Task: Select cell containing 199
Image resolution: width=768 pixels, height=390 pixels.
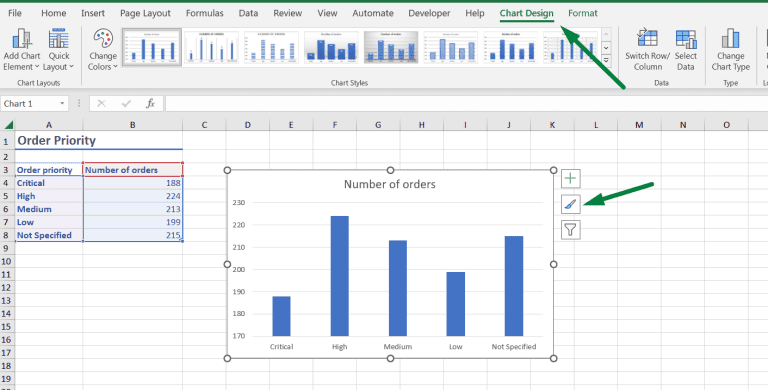Action: pyautogui.click(x=133, y=222)
